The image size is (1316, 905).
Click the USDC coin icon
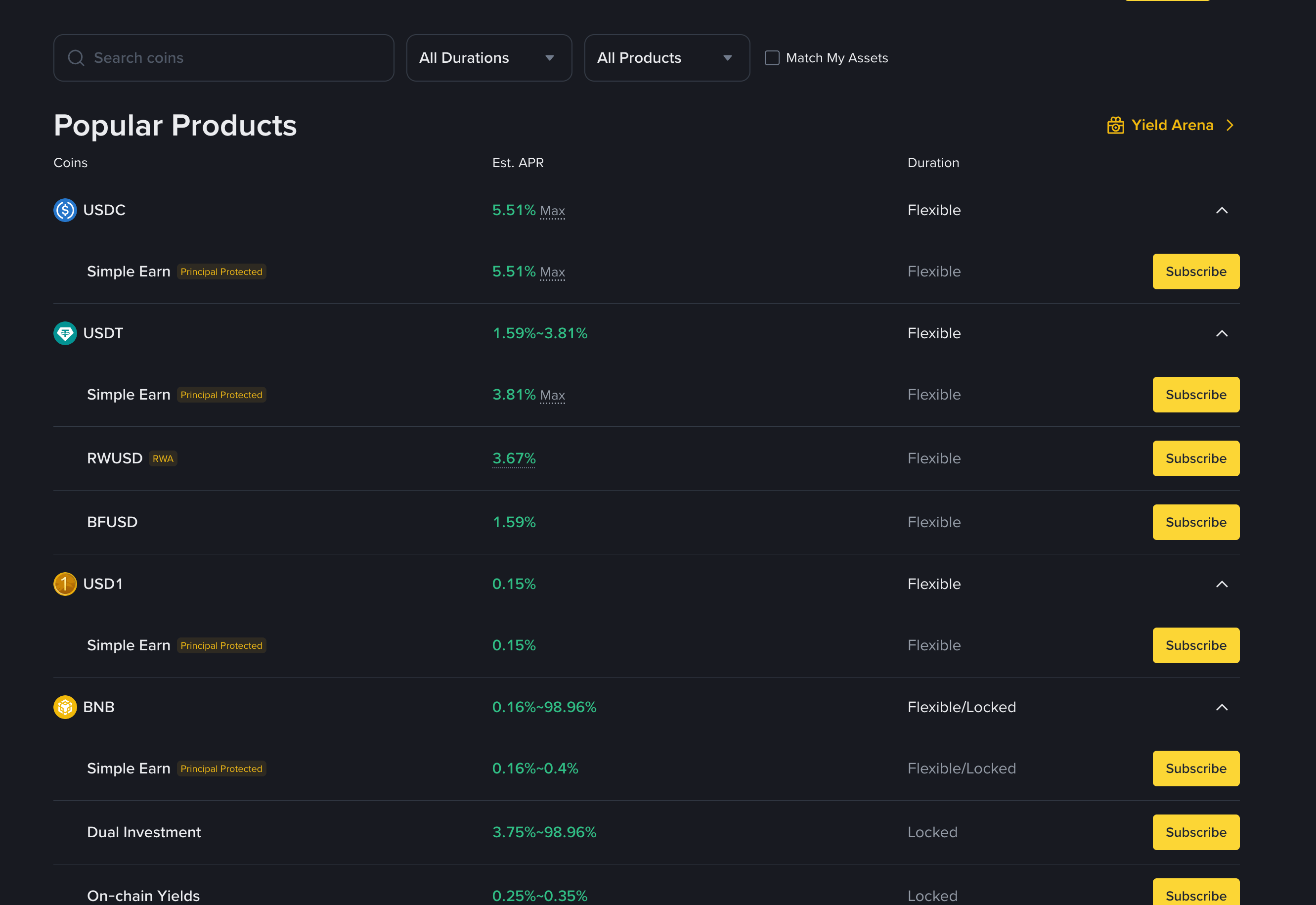click(x=65, y=210)
